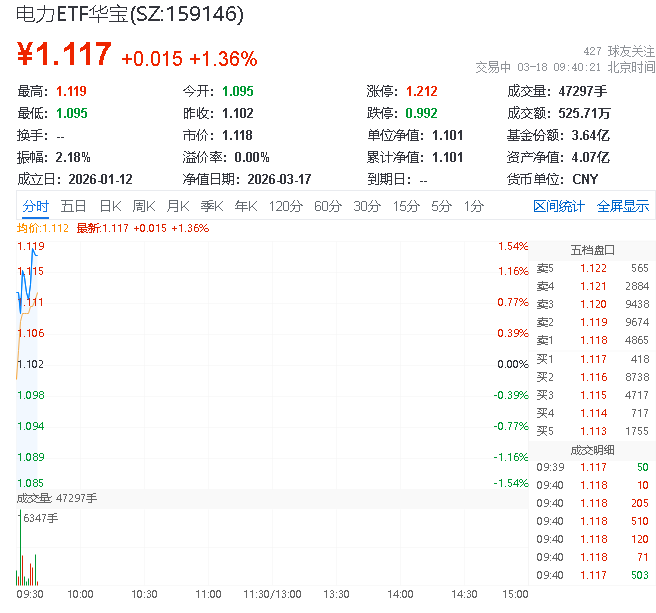Switch to the 年K chart tab
Viewport: 656px width, 613px height.
(246, 206)
